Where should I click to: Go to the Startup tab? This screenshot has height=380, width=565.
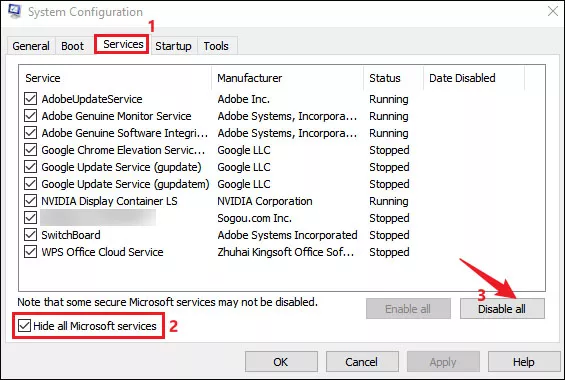tap(173, 46)
